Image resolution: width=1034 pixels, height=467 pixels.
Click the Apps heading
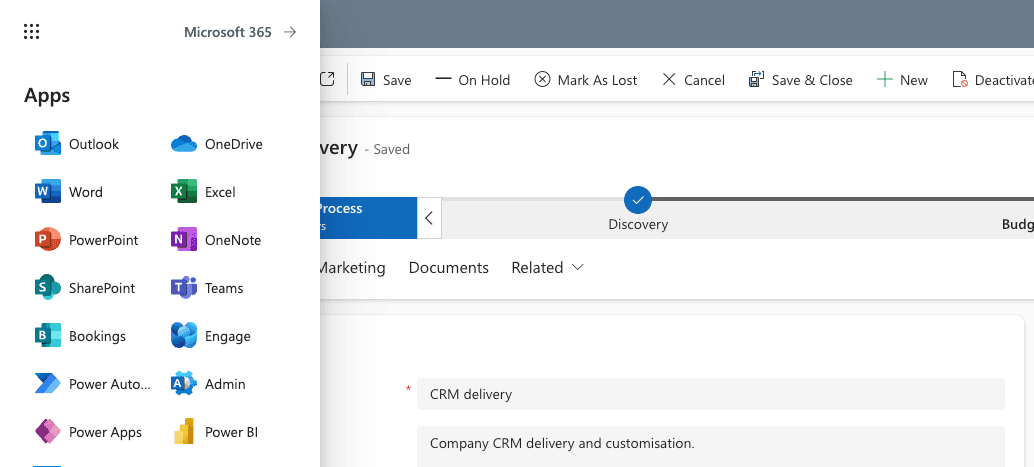[x=47, y=96]
